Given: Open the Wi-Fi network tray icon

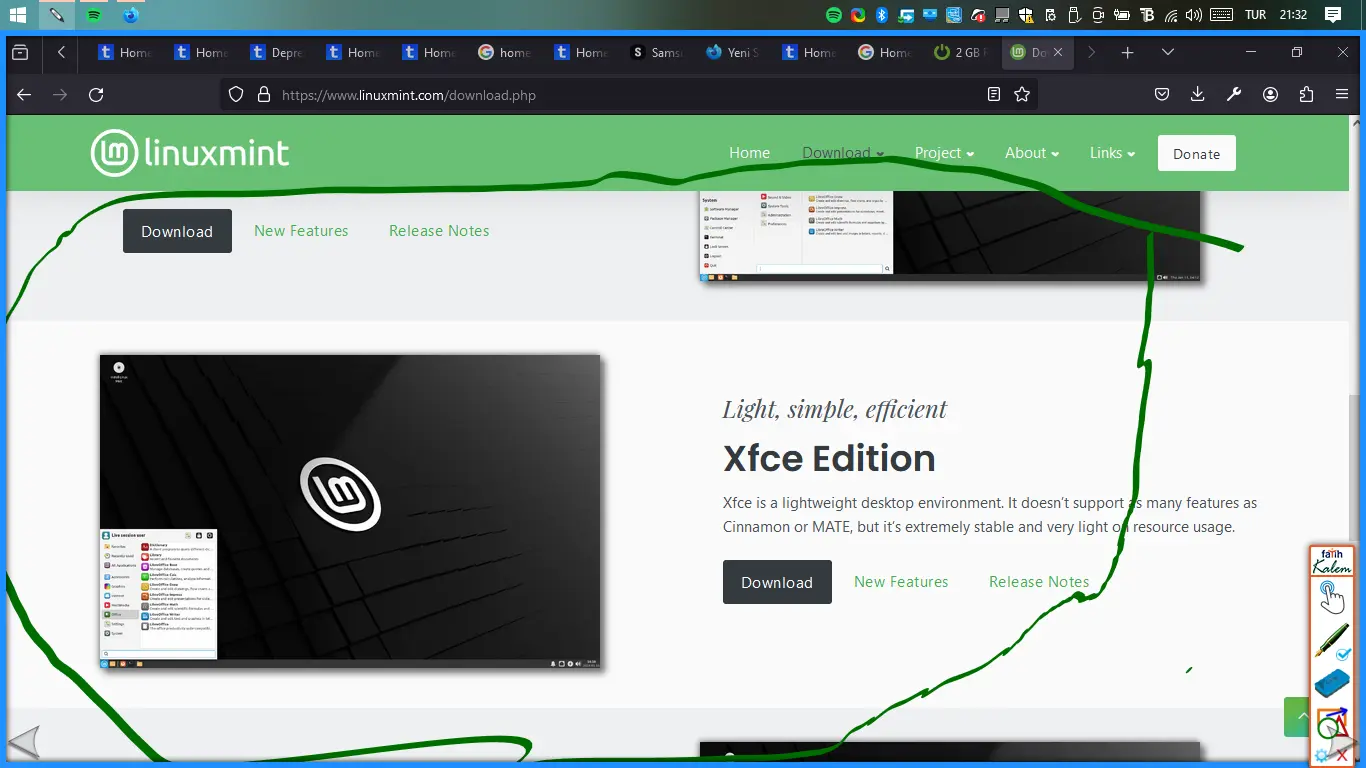Looking at the screenshot, I should click(1169, 15).
